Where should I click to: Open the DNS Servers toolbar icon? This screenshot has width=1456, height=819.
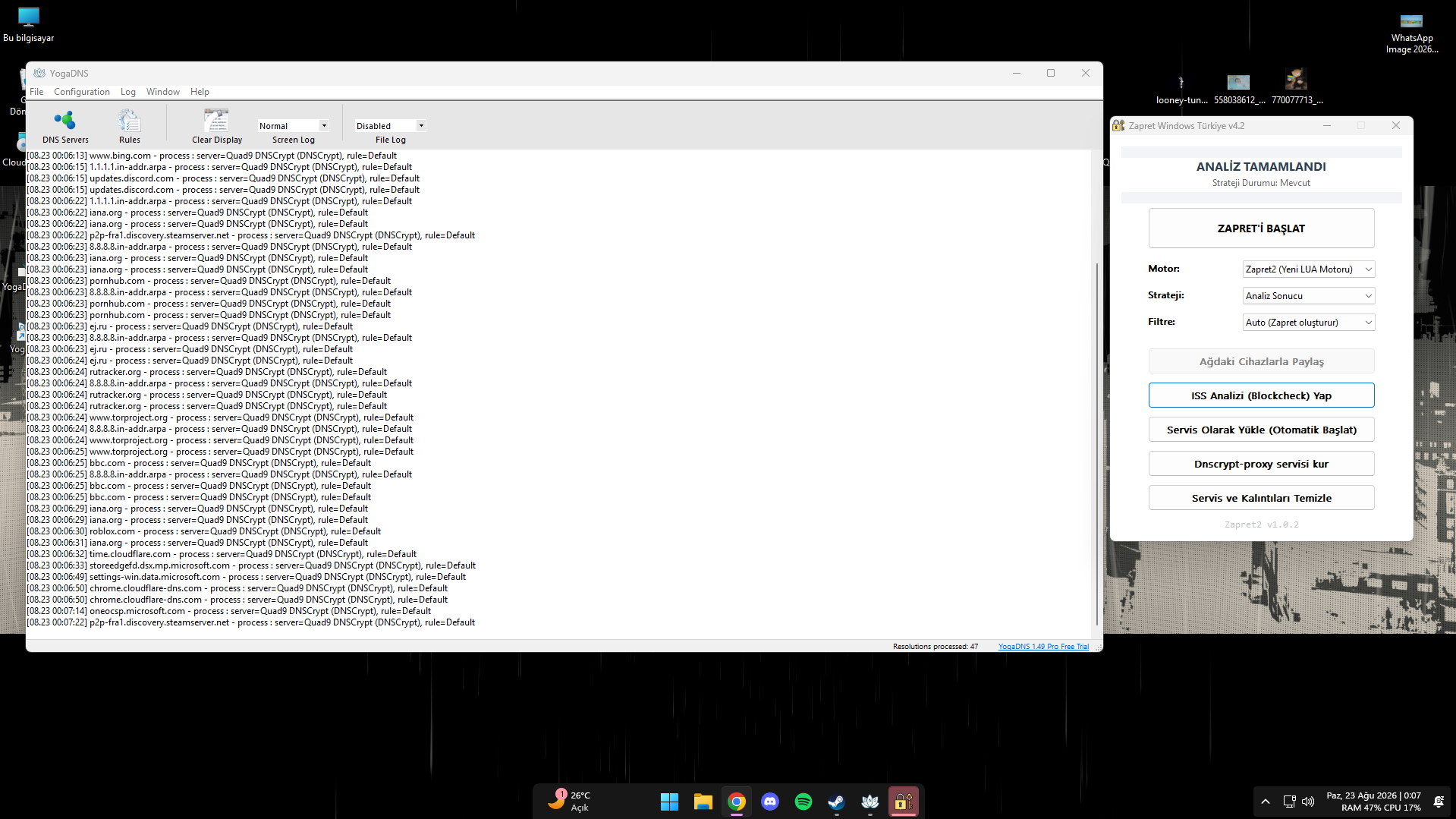click(65, 126)
